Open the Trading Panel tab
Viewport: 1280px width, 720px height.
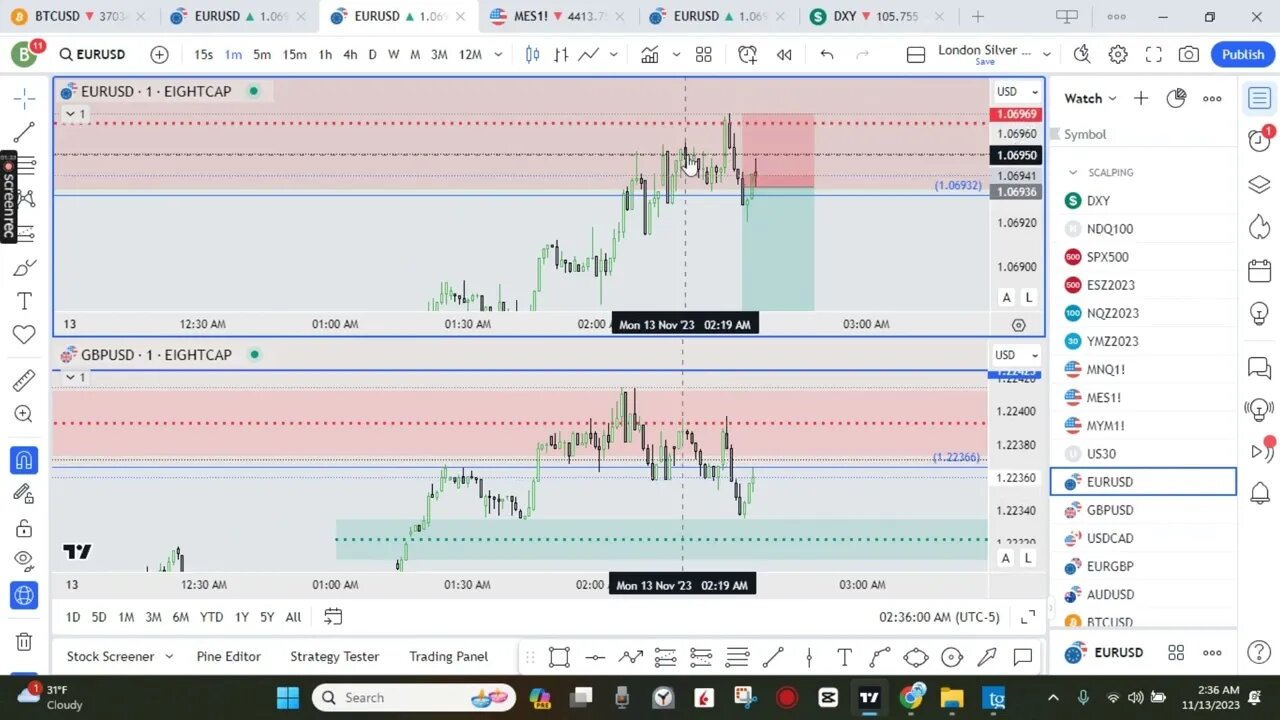click(448, 656)
